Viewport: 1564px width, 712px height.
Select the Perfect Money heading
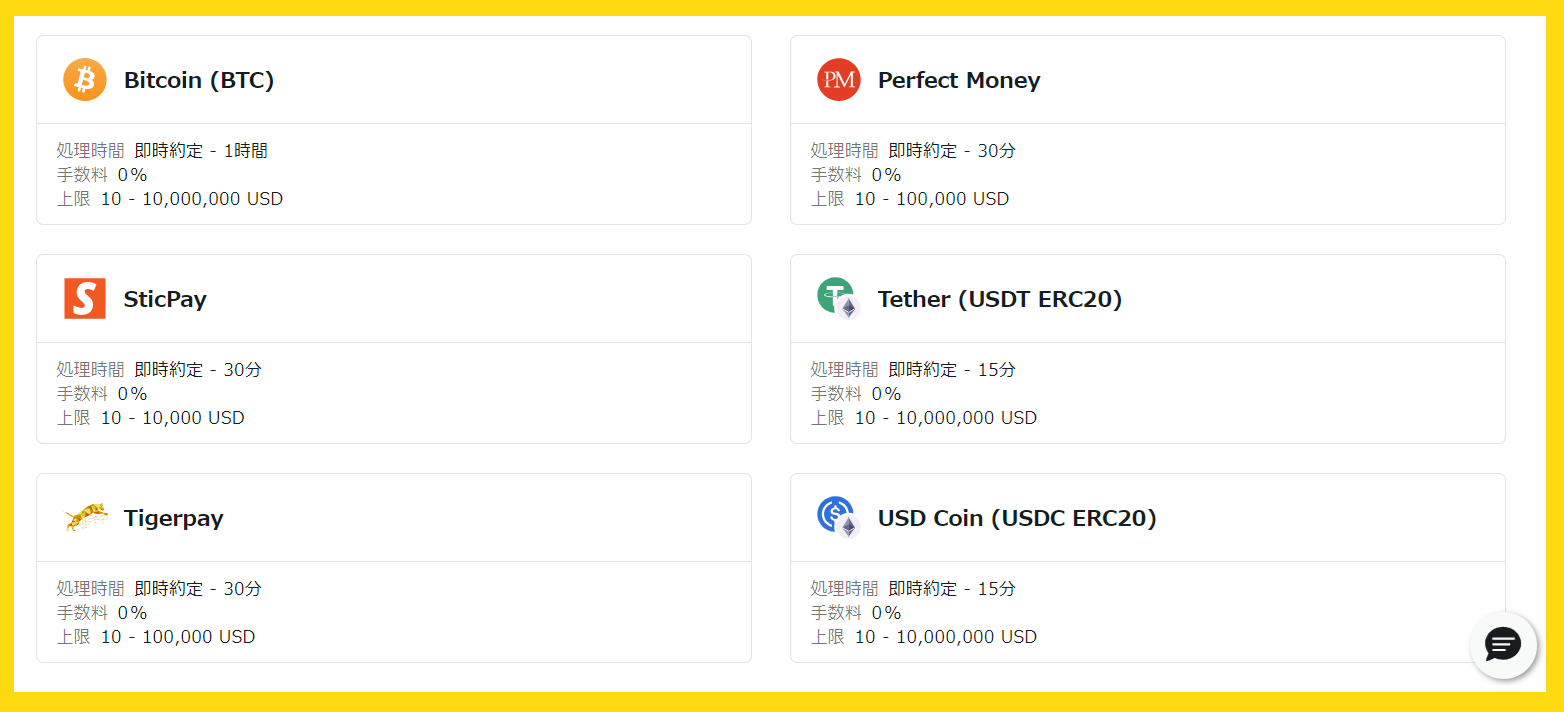tap(959, 80)
